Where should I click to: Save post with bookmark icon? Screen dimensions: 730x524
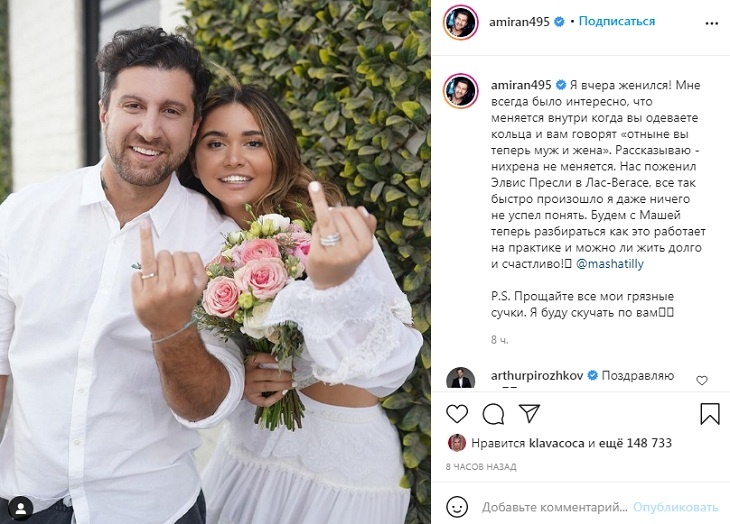pyautogui.click(x=710, y=413)
